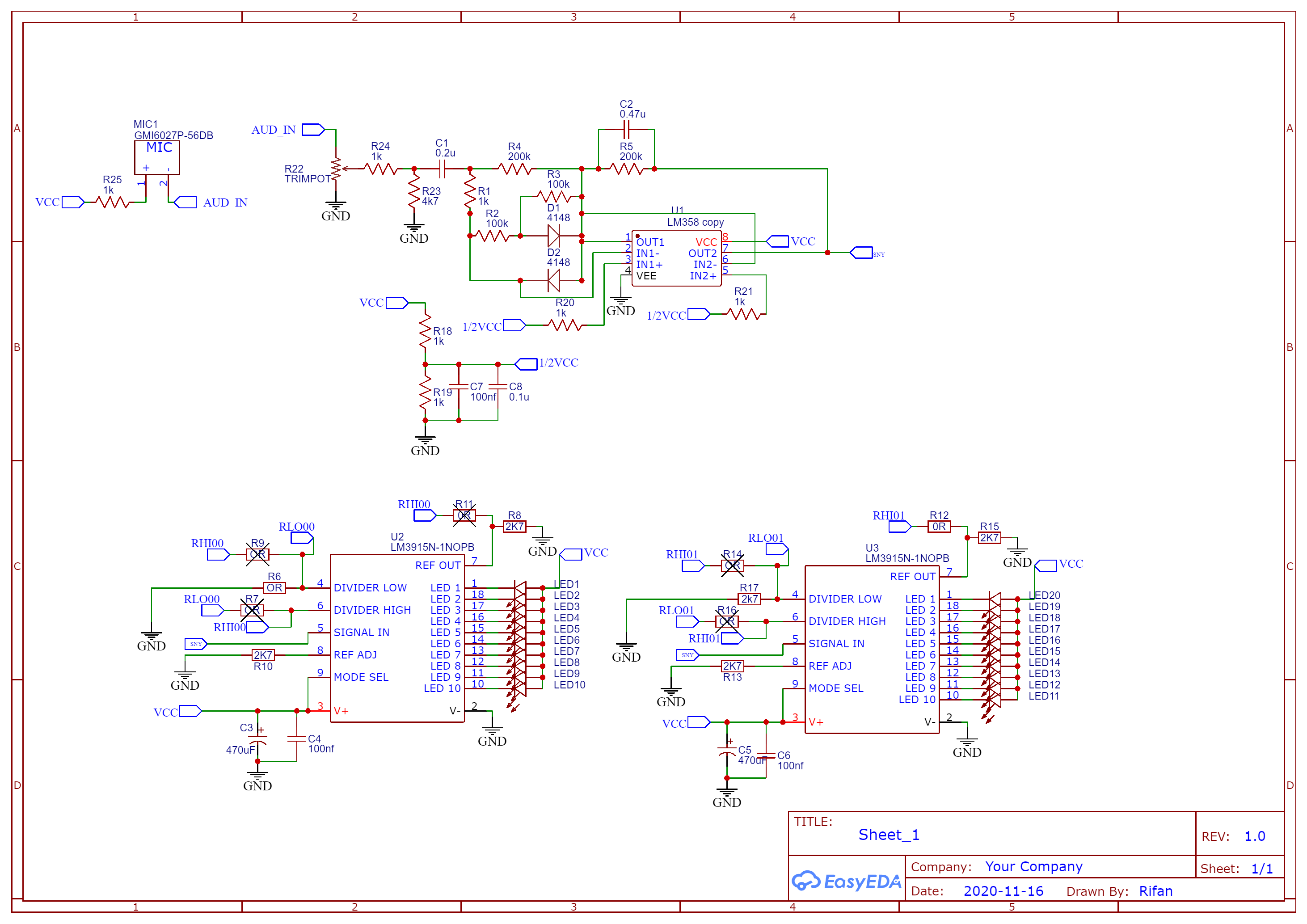
Task: Click the D1 4148 diode symbol
Action: coord(554,236)
